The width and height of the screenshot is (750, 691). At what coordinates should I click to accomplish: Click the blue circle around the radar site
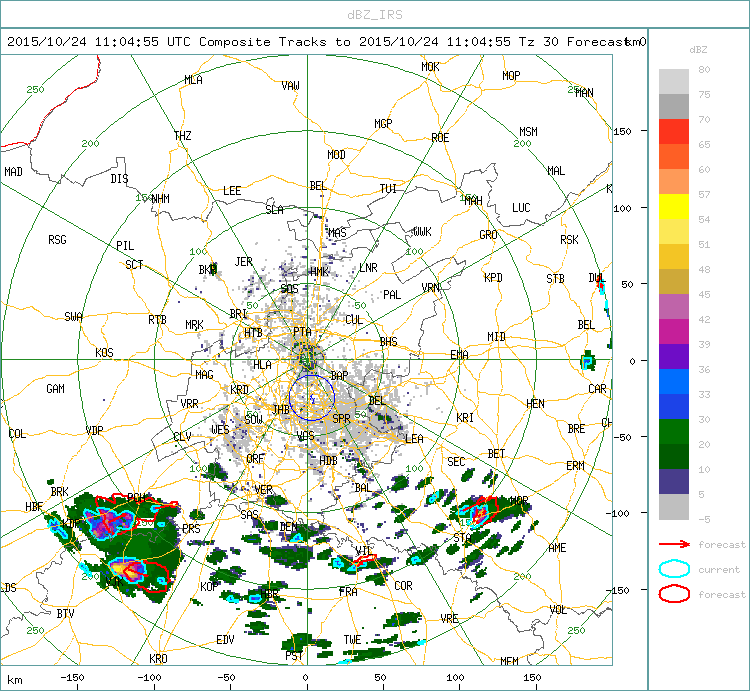click(x=311, y=398)
